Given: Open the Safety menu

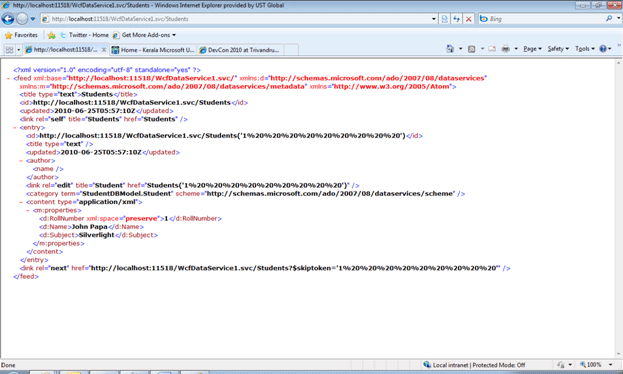Looking at the screenshot, I should coord(558,48).
